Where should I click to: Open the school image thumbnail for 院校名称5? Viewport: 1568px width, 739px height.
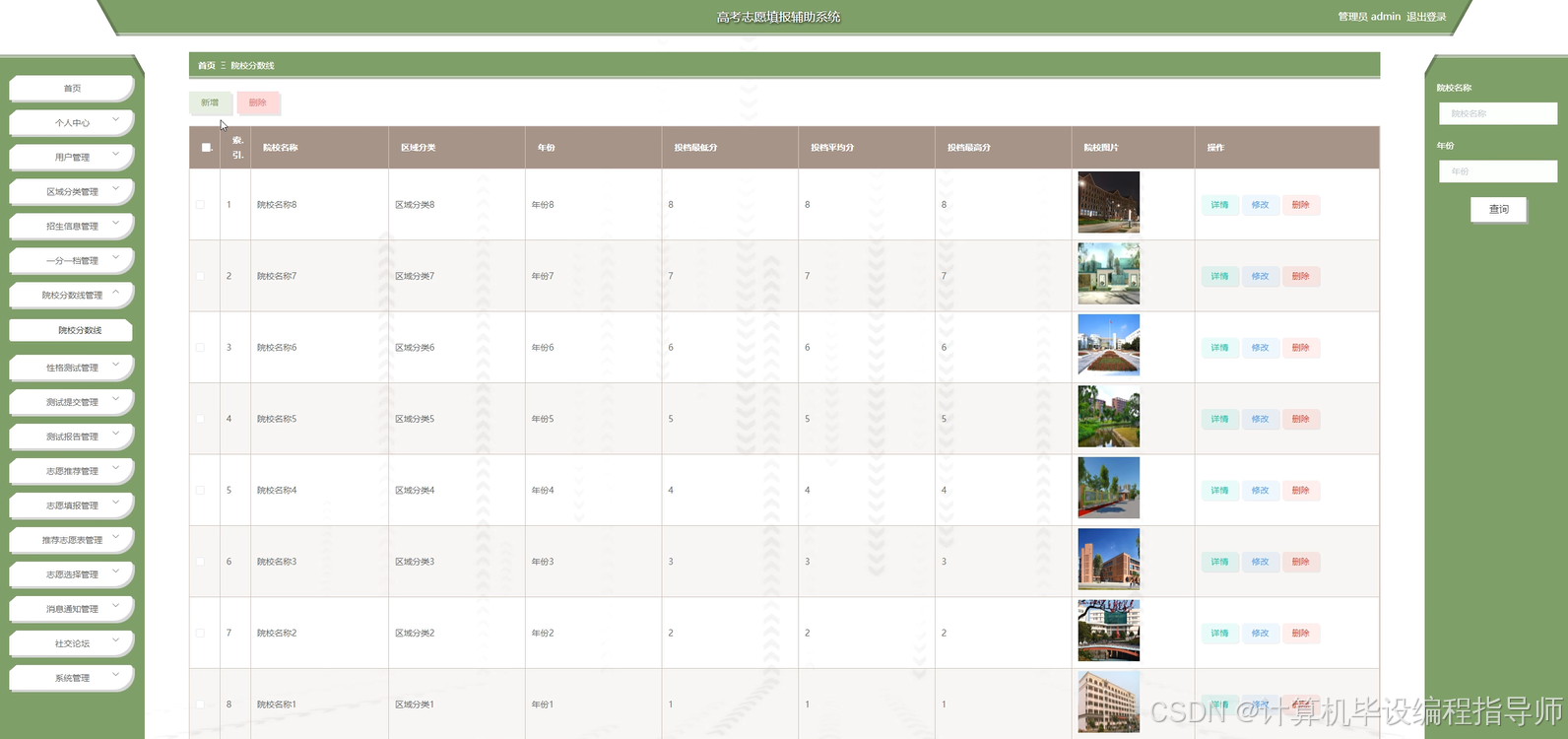(1109, 417)
